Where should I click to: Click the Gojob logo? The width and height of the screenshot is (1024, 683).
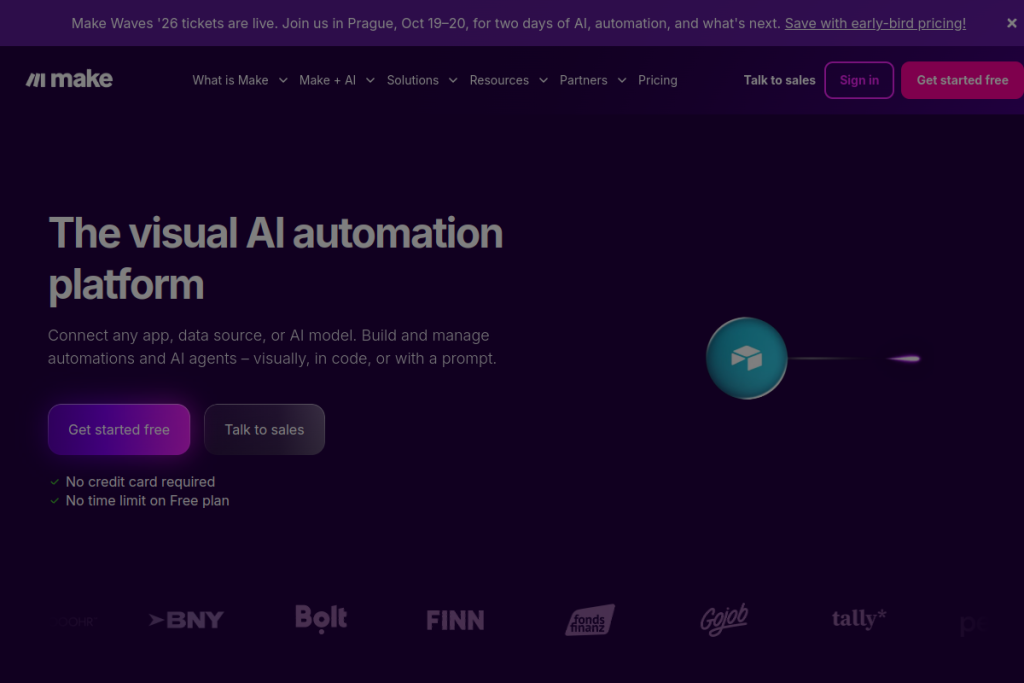coord(724,619)
